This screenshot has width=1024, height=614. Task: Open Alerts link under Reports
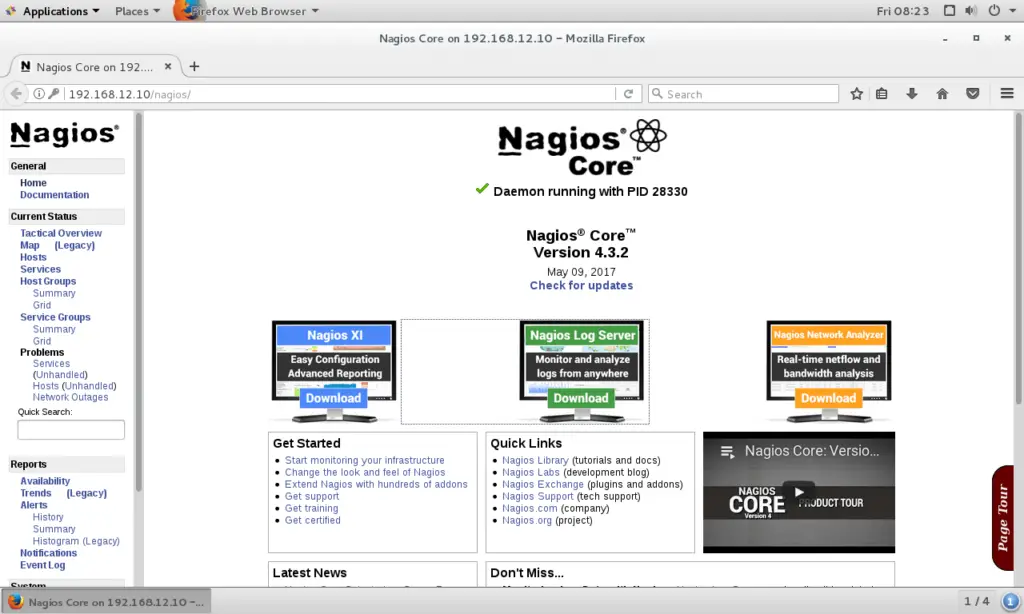(x=33, y=505)
